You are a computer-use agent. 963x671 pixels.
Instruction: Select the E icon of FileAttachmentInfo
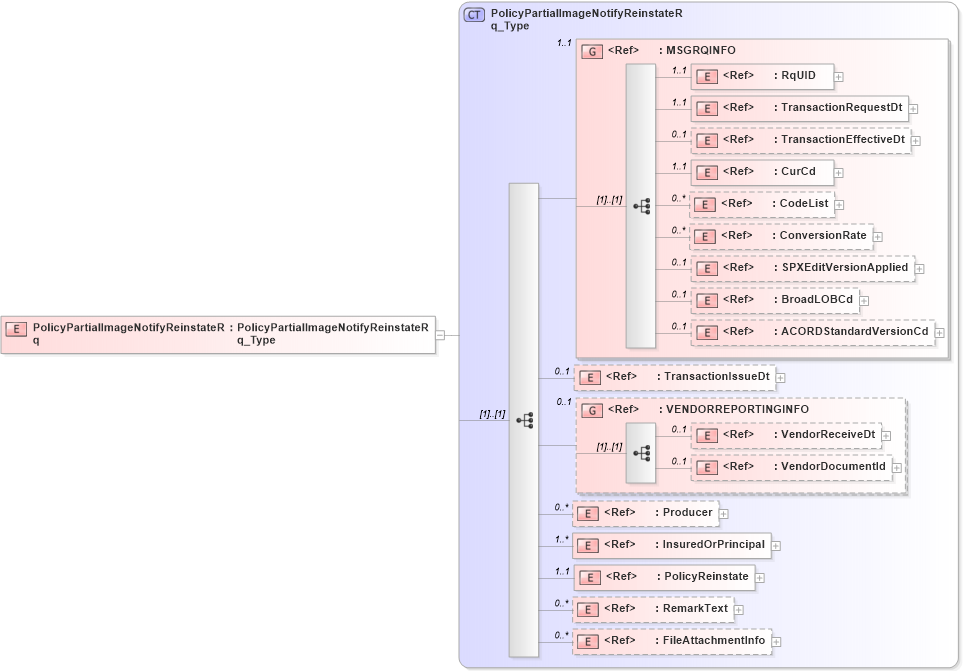coord(588,641)
